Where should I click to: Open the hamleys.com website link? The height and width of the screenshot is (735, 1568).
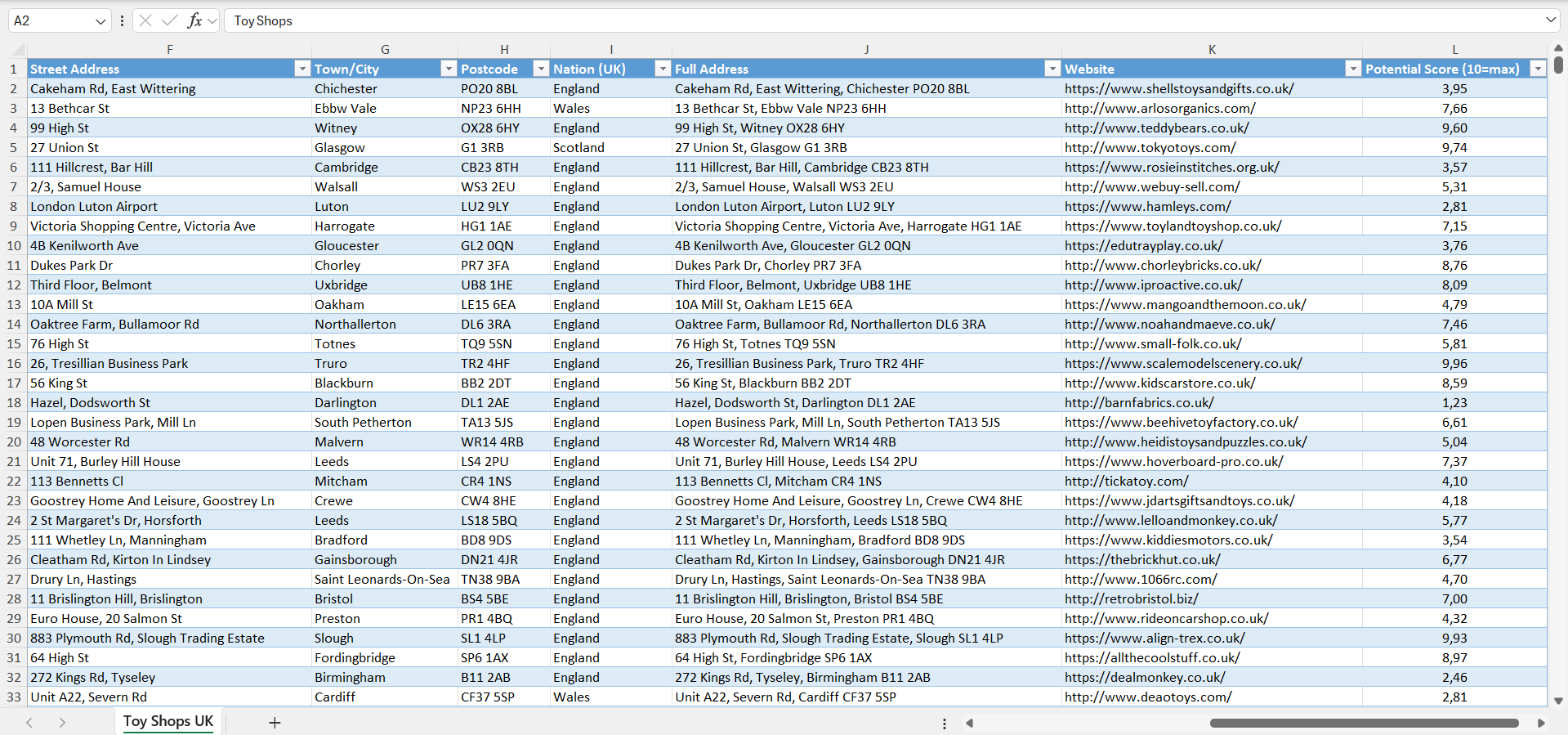coord(1147,206)
